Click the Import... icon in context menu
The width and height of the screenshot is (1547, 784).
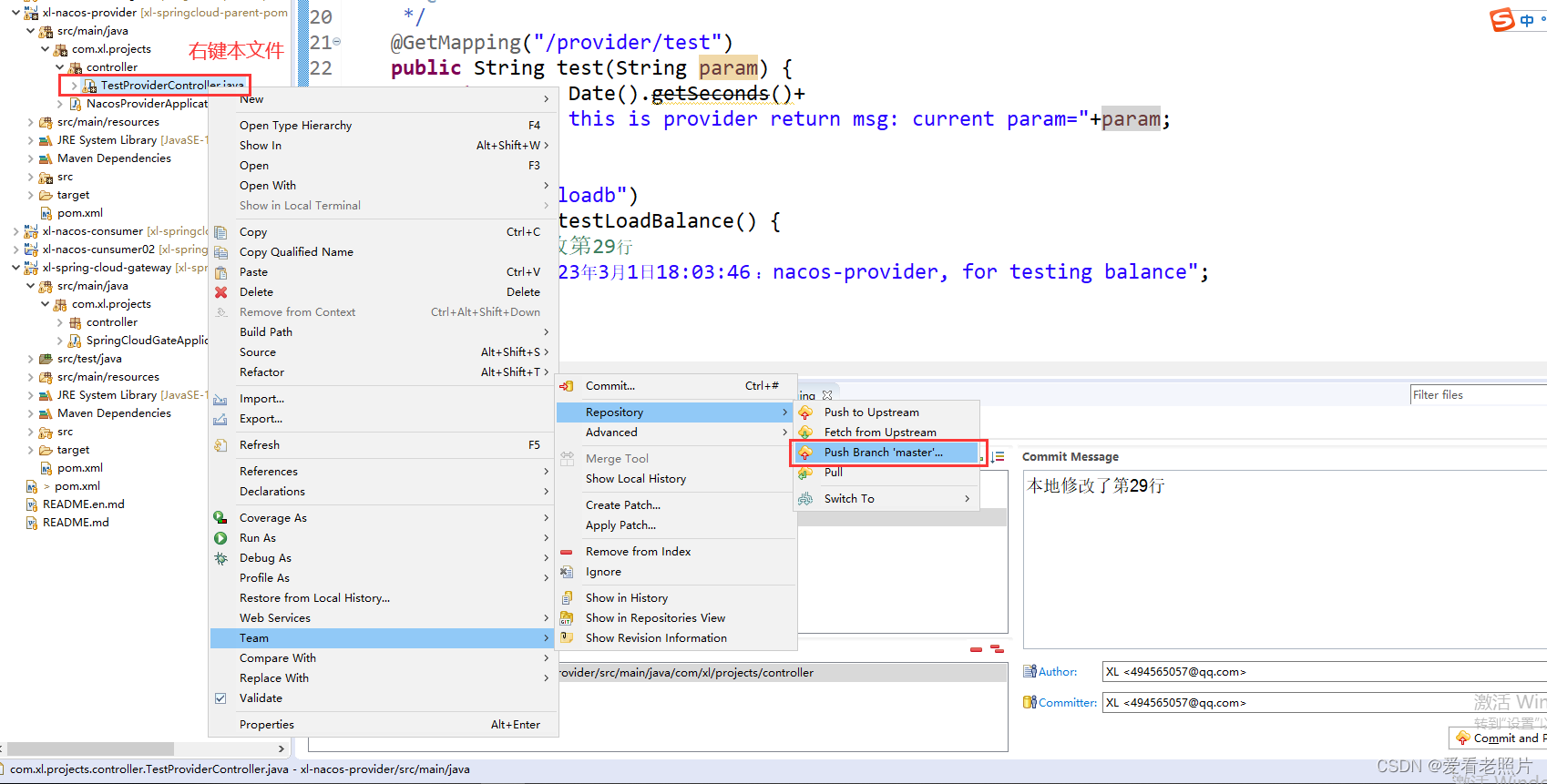click(220, 399)
